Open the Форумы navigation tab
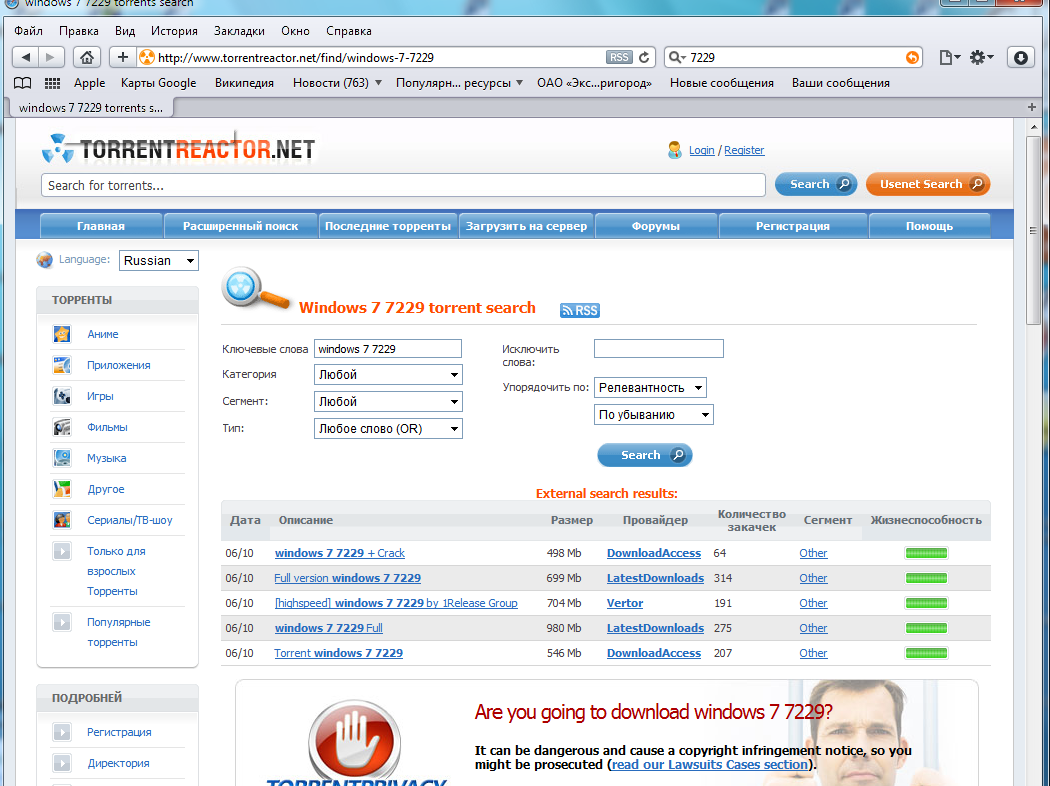 [x=656, y=226]
